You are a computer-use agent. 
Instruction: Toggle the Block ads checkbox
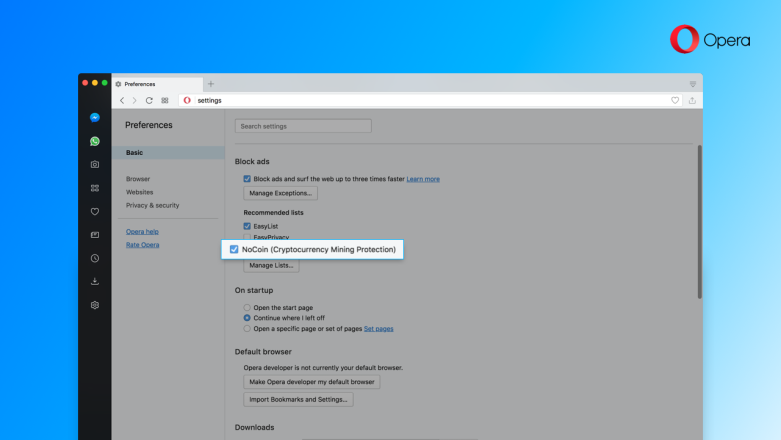tap(247, 179)
